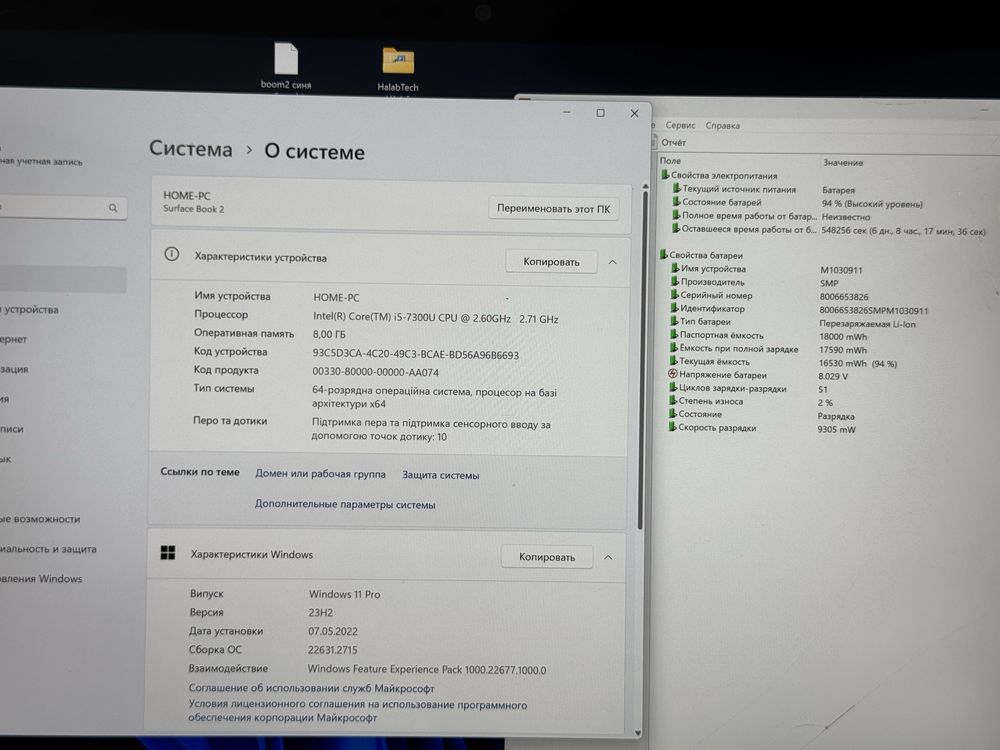Click icon of Напряжение батареи row
1000x750 pixels.
coord(672,374)
